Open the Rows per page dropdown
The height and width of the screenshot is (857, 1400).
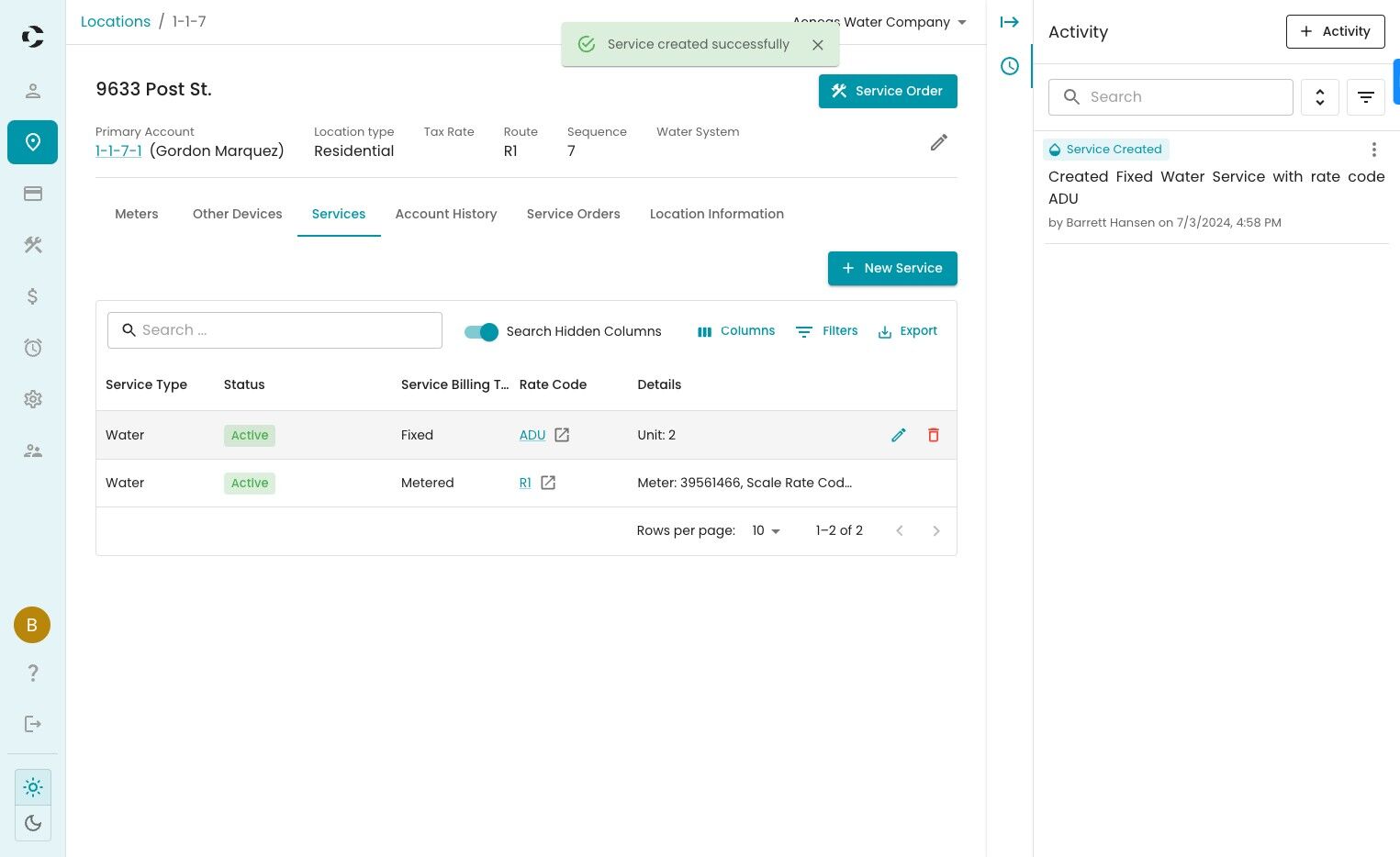(766, 530)
